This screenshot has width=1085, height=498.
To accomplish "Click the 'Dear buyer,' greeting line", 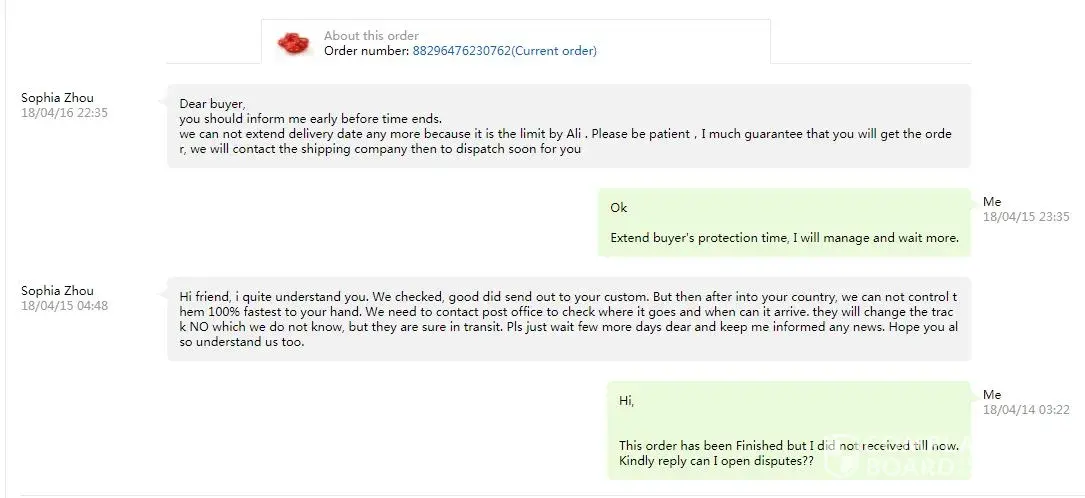I will click(212, 103).
